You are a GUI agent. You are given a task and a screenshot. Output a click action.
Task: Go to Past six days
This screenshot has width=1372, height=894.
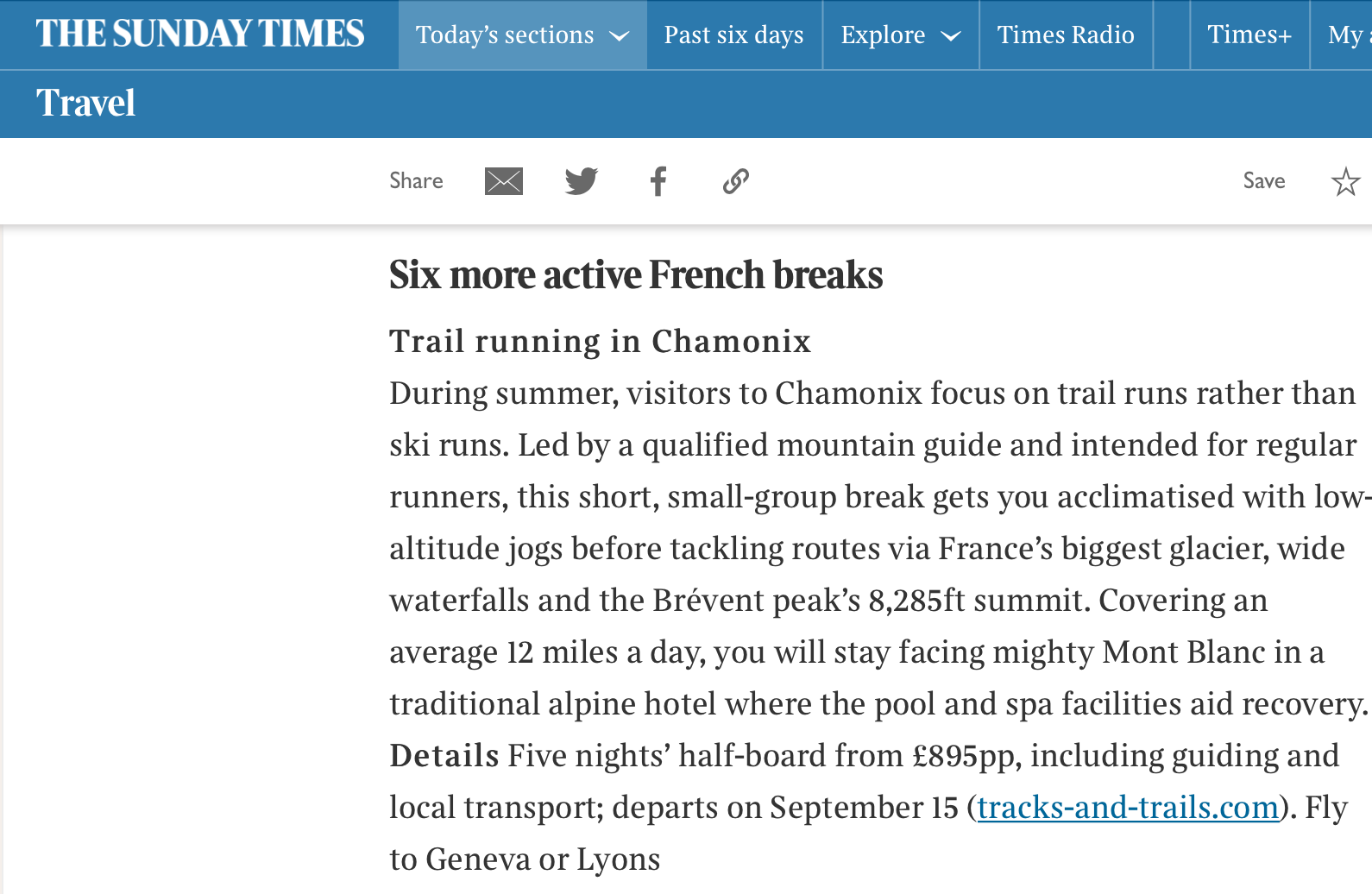pos(733,35)
